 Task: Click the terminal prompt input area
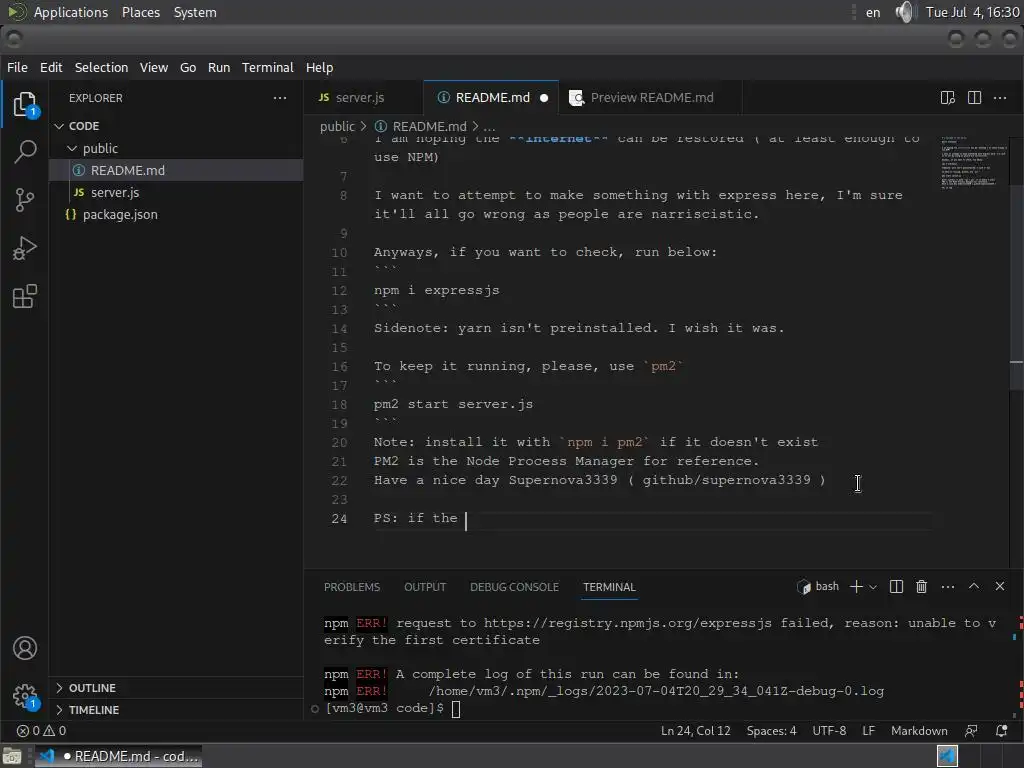(x=456, y=709)
